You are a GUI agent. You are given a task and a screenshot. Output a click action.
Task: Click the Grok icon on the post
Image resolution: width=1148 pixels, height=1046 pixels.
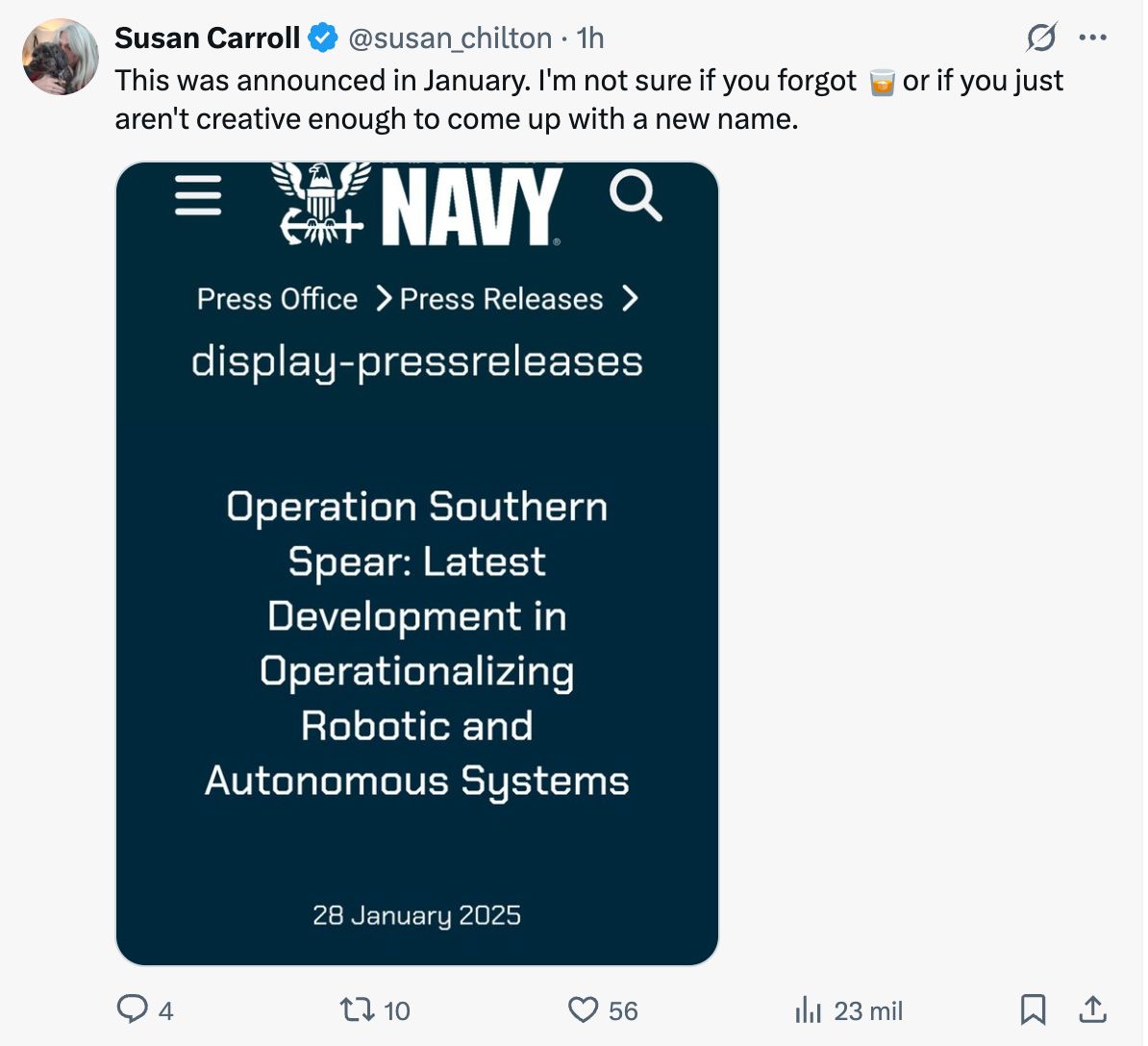tap(1040, 38)
